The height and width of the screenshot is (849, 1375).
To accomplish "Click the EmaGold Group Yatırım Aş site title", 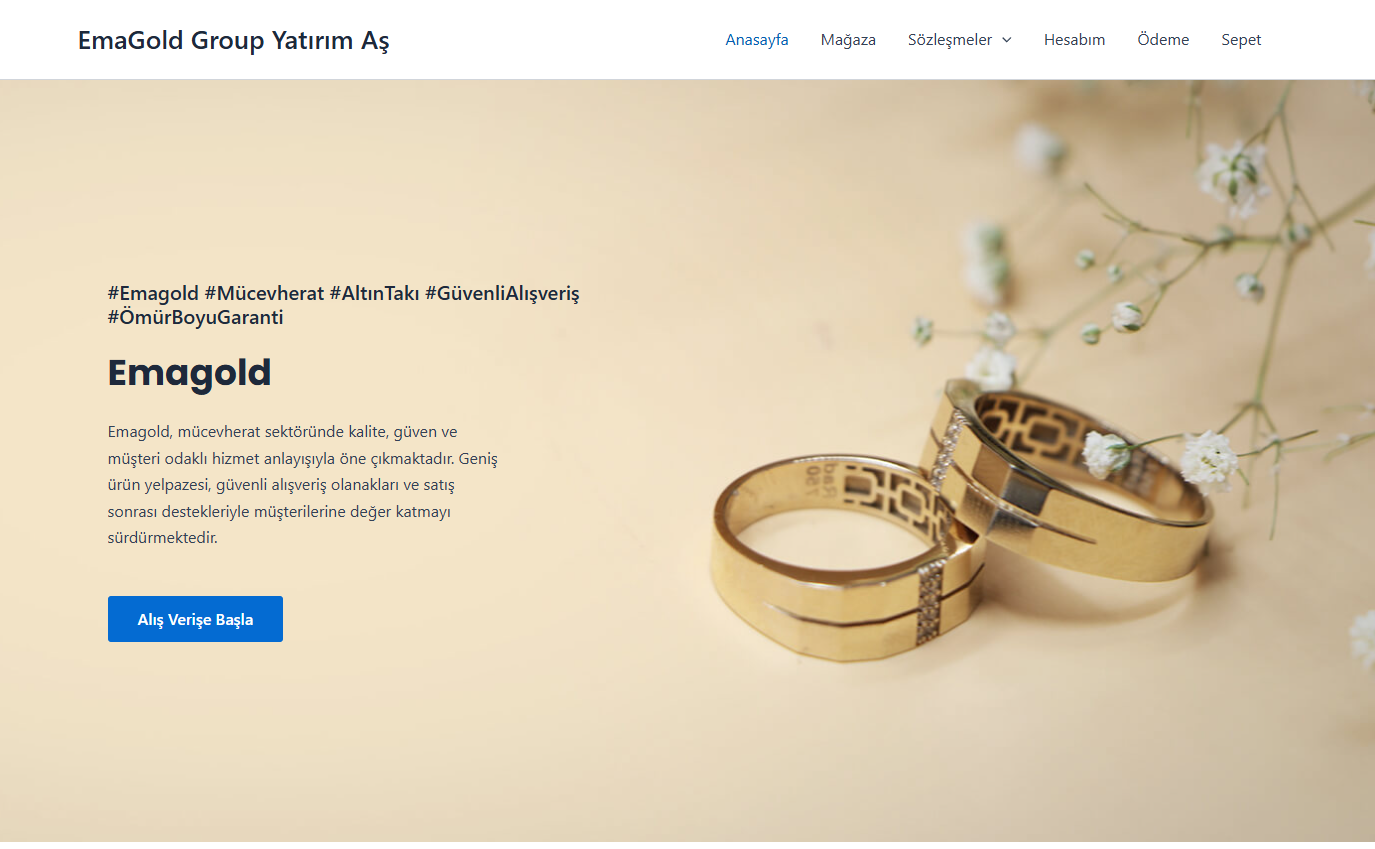I will (234, 40).
